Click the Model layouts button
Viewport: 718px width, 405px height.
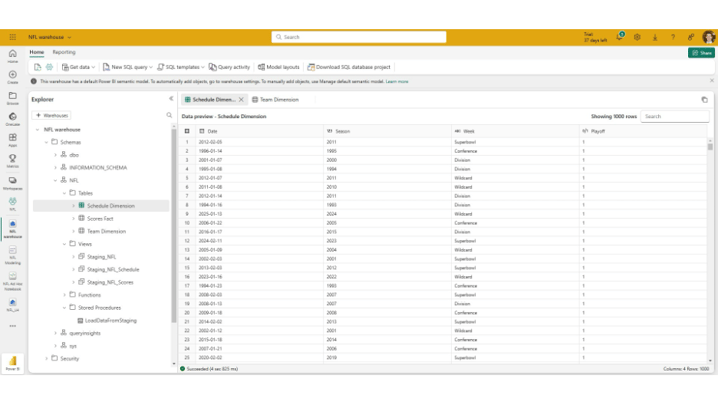coord(278,67)
